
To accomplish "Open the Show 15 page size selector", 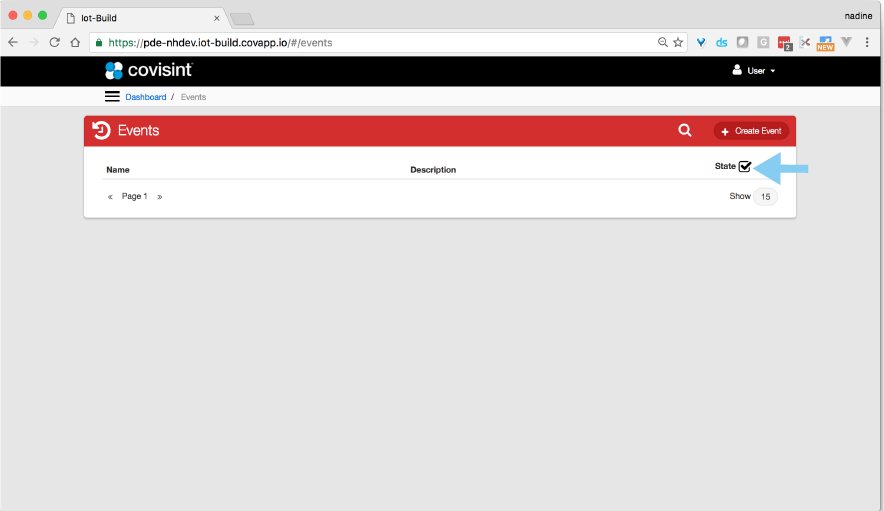I will [x=765, y=197].
